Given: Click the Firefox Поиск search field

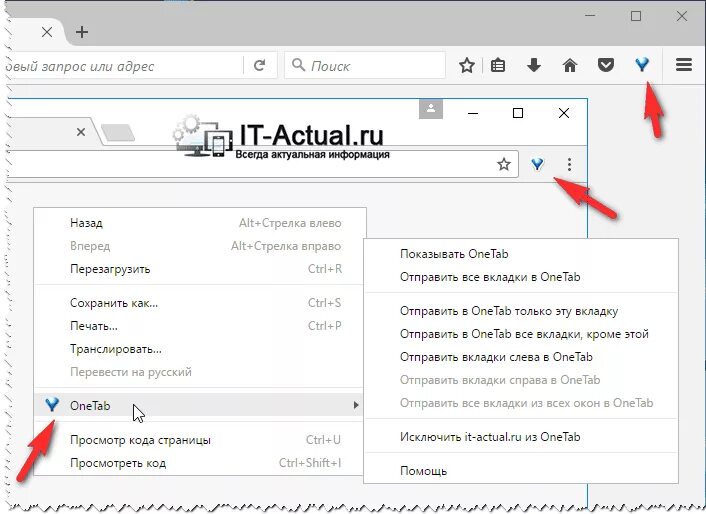Looking at the screenshot, I should click(365, 65).
